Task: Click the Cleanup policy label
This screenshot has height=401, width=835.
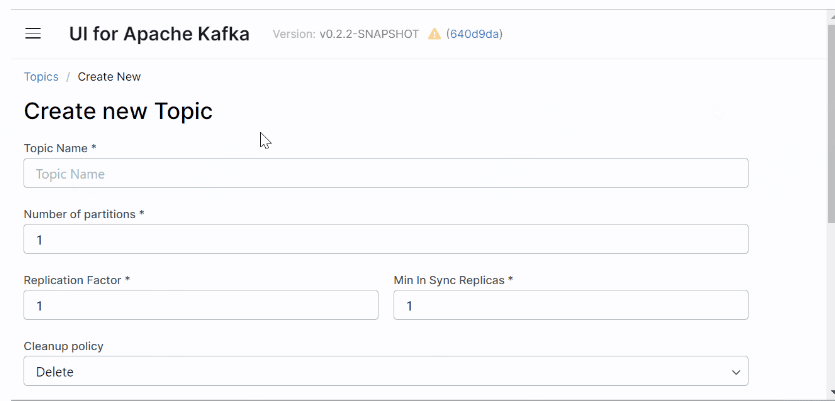Action: (63, 346)
